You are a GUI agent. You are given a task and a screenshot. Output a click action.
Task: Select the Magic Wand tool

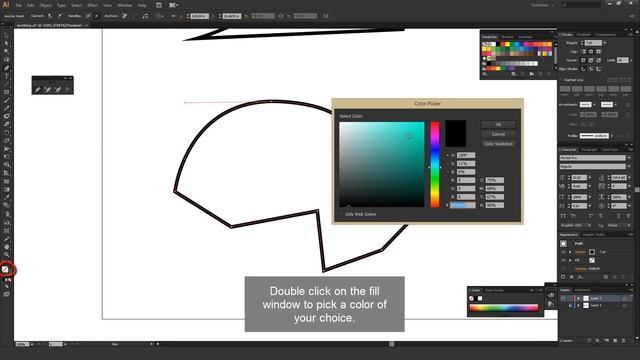(6, 51)
